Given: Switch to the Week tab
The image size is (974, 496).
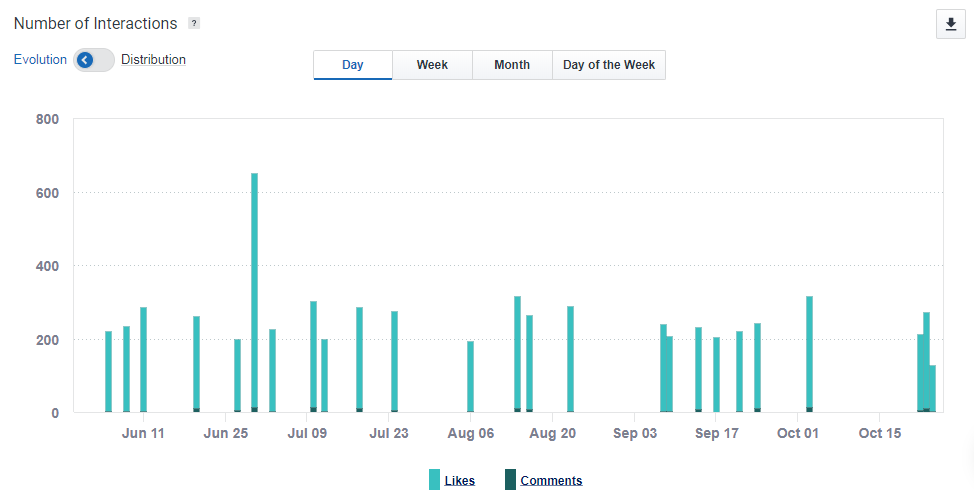Looking at the screenshot, I should (432, 65).
